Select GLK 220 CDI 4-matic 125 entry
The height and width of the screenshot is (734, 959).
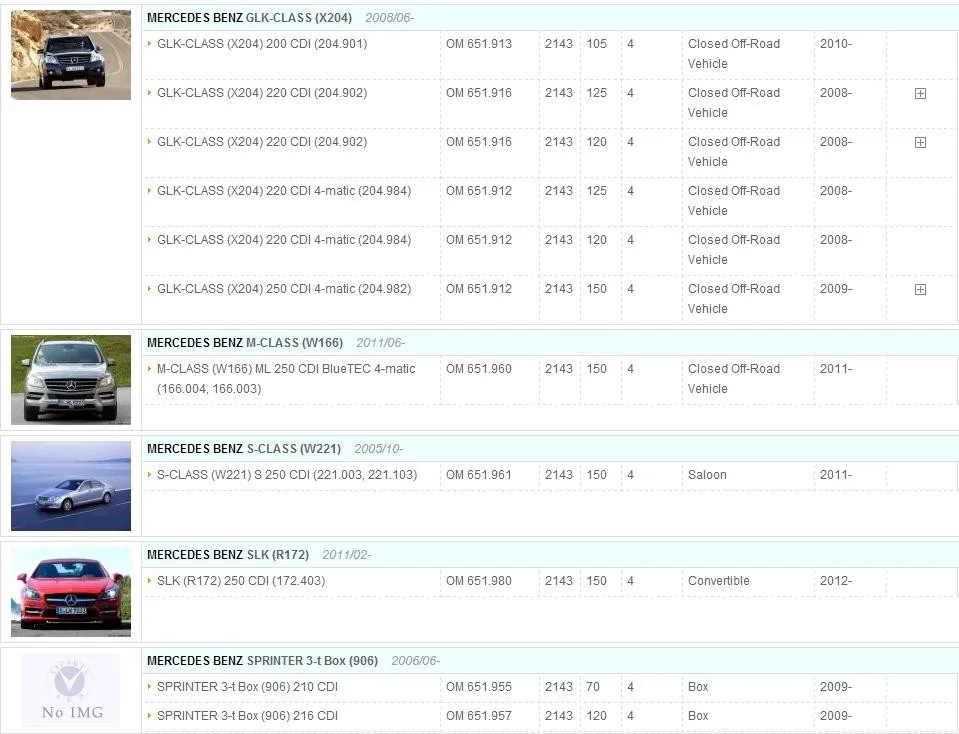284,190
